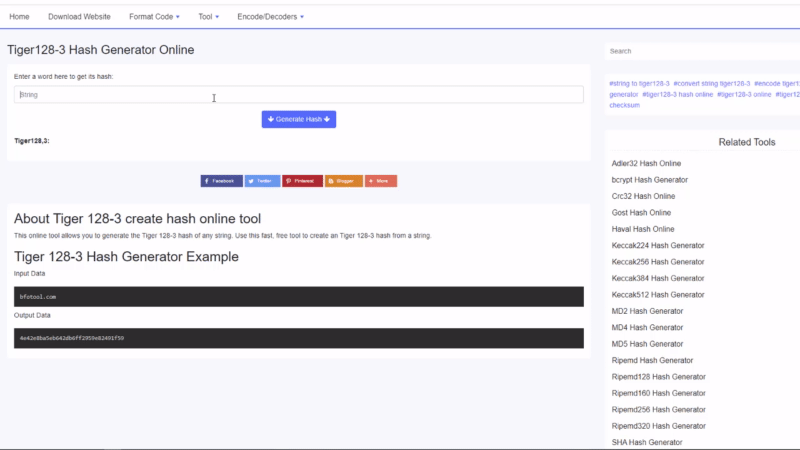Go to the Home menu item
The height and width of the screenshot is (450, 800).
(x=19, y=17)
